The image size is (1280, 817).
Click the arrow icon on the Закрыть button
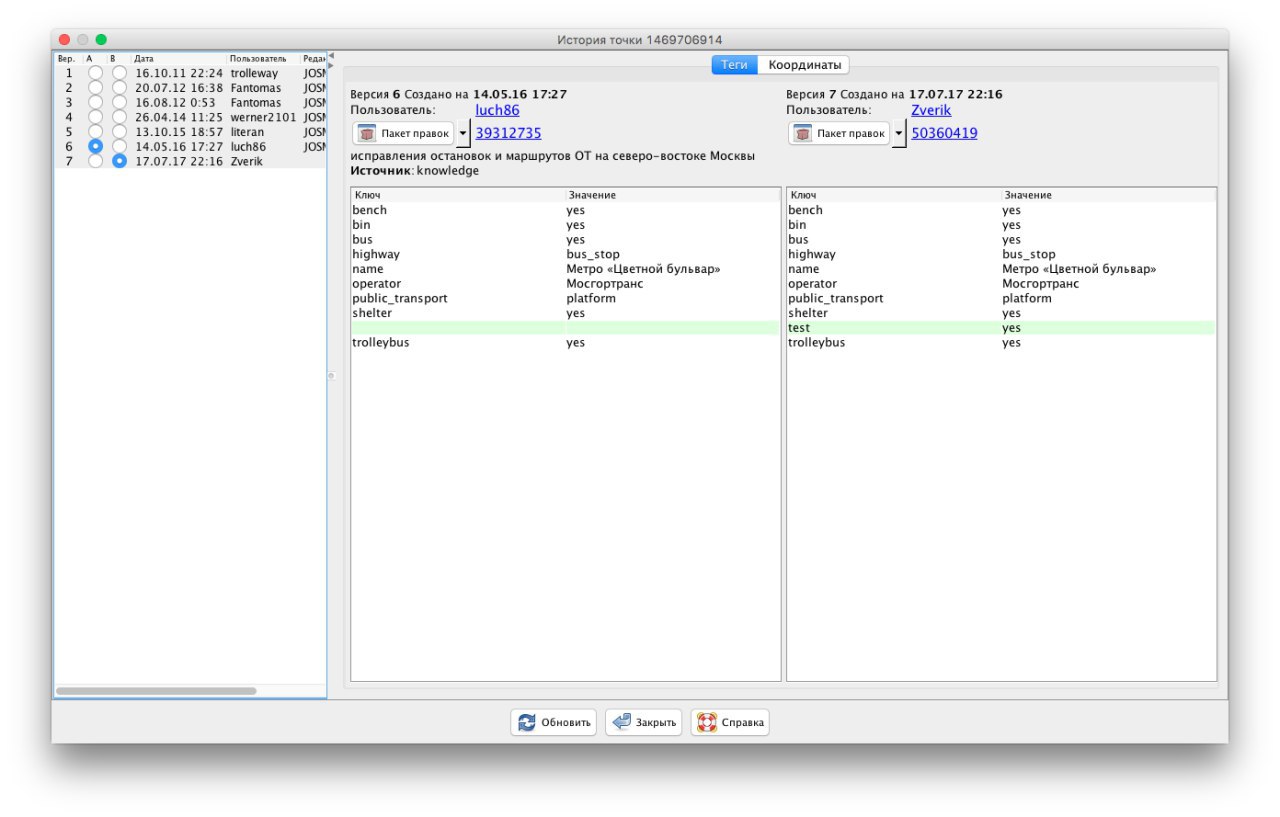(x=621, y=723)
